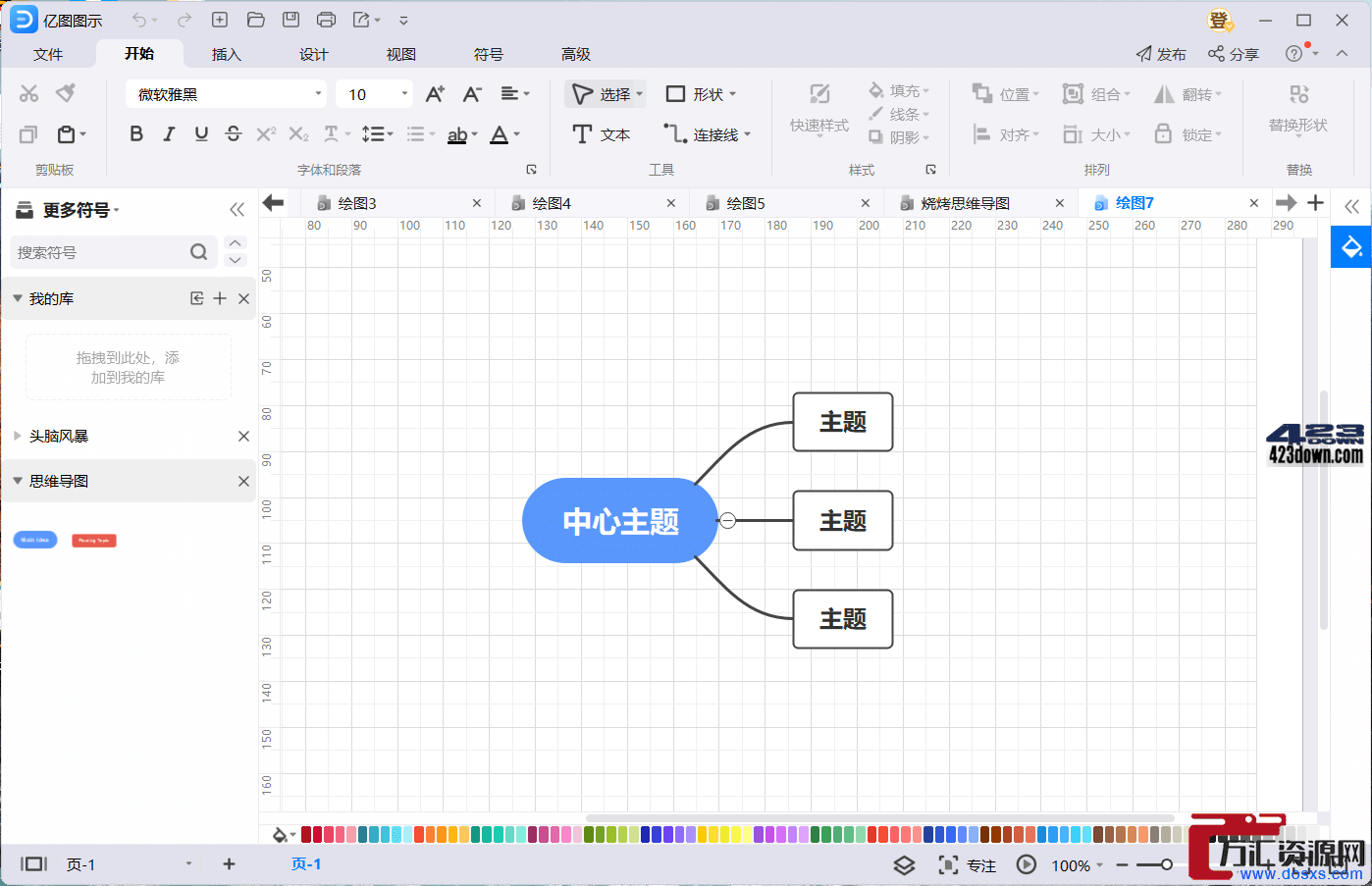Switch to the Symbols ribbon tab
This screenshot has height=886, width=1372.
[489, 54]
